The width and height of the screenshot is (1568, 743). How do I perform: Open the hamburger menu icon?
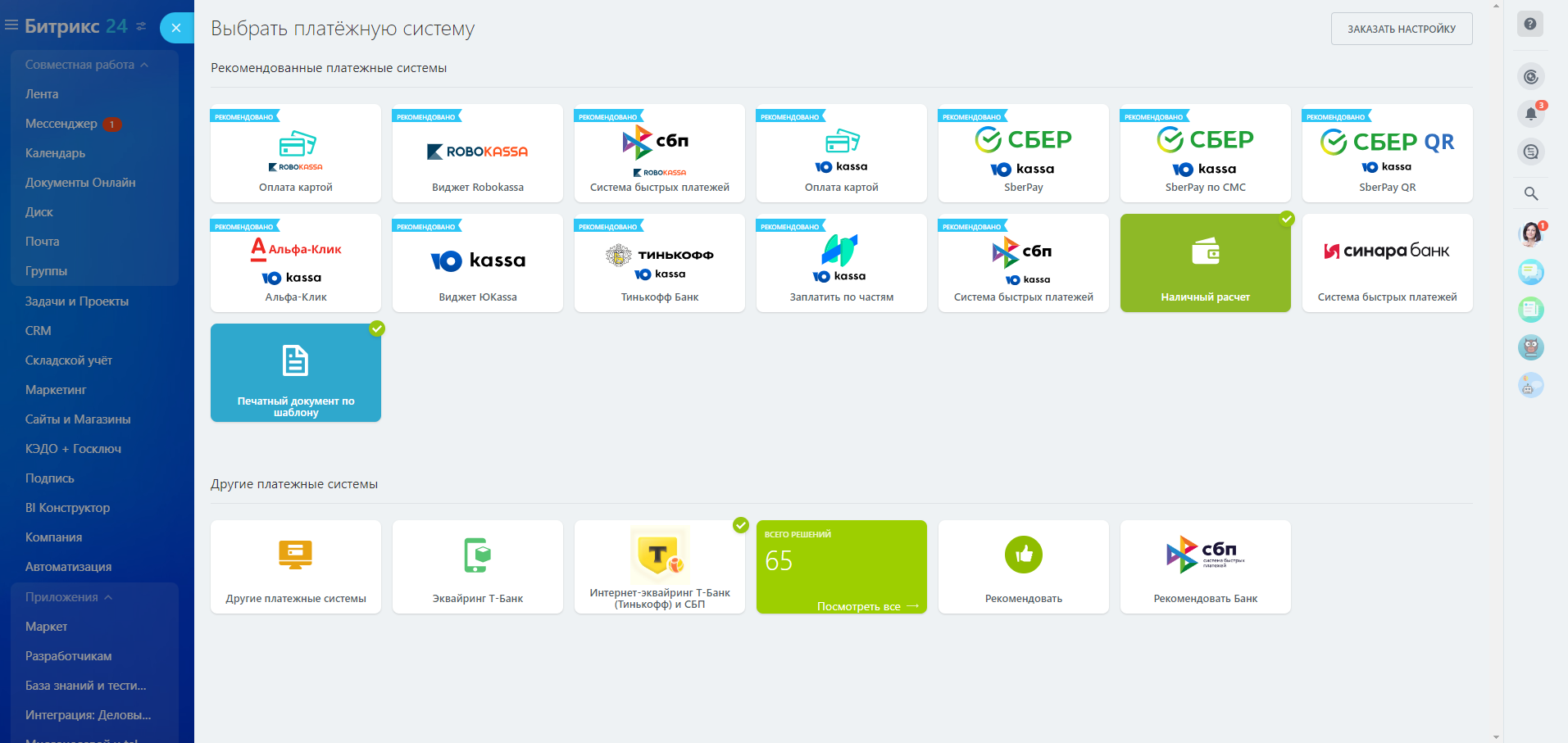pos(11,25)
